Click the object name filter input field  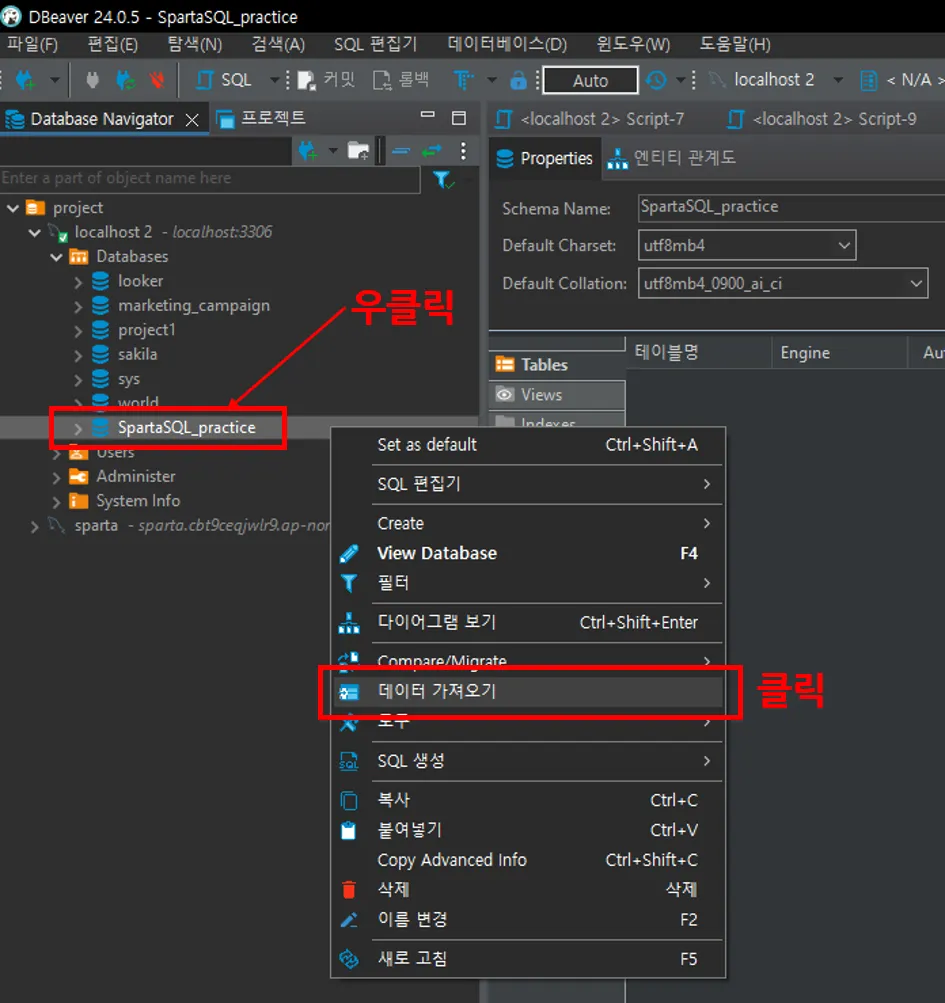tap(210, 178)
